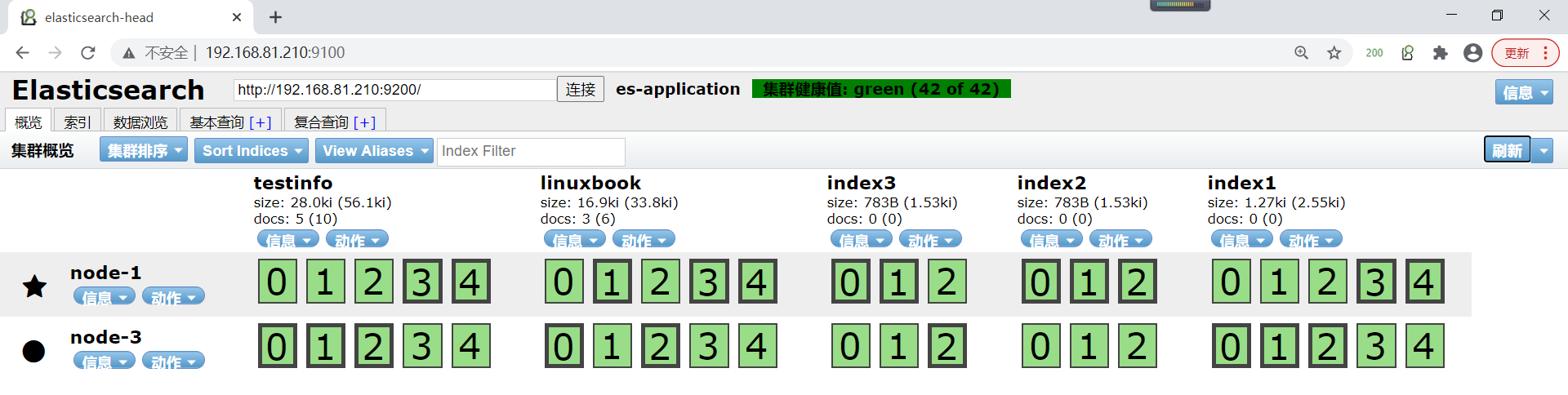Image resolution: width=1568 pixels, height=395 pixels.
Task: Select index1 shard 2 on node-3
Action: point(1327,346)
